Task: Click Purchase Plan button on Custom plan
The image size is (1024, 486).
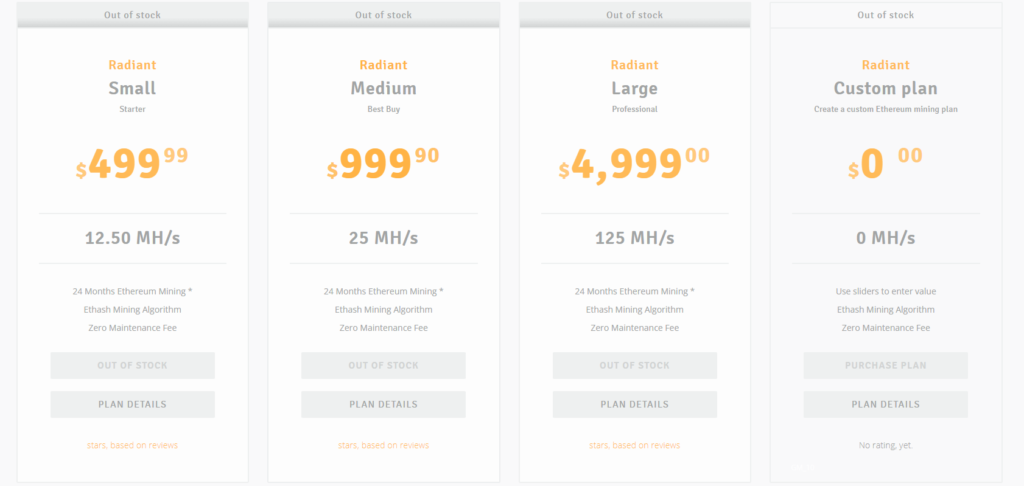Action: [886, 366]
